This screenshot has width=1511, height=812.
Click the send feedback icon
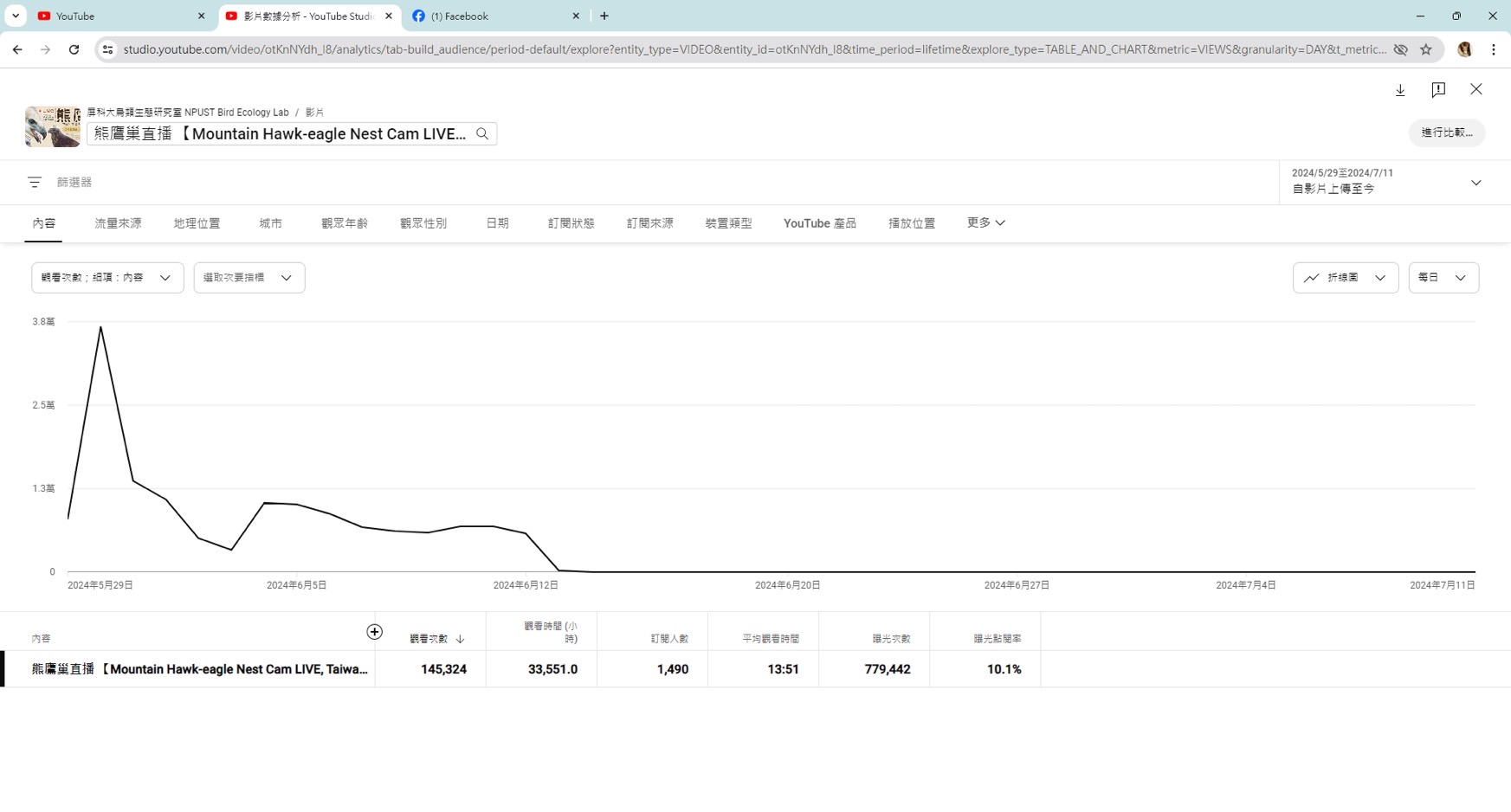tap(1438, 90)
